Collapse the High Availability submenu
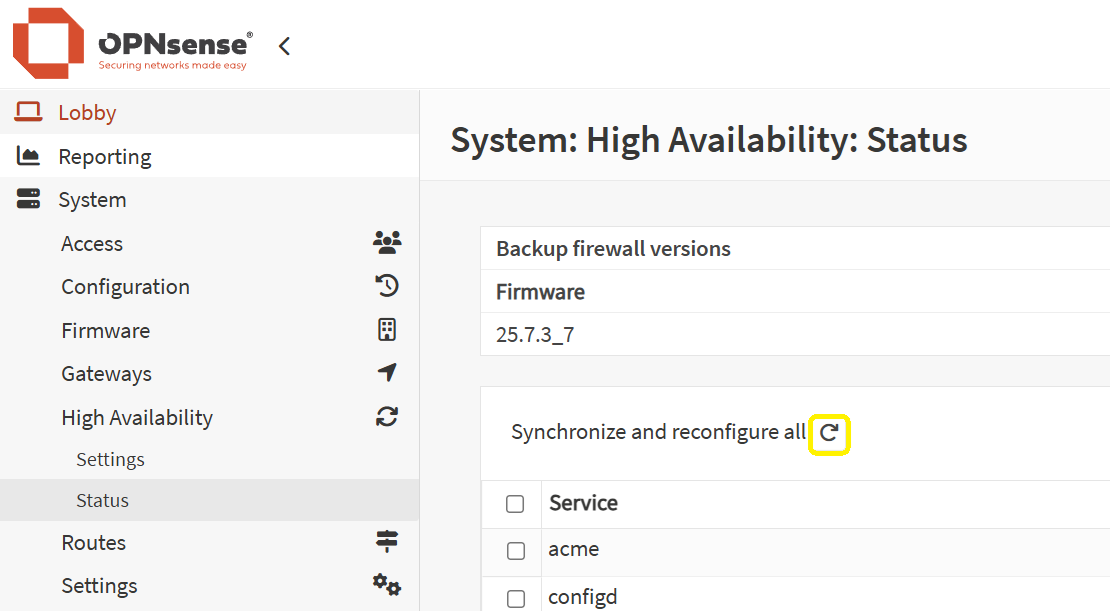The image size is (1110, 611). pyautogui.click(x=137, y=417)
